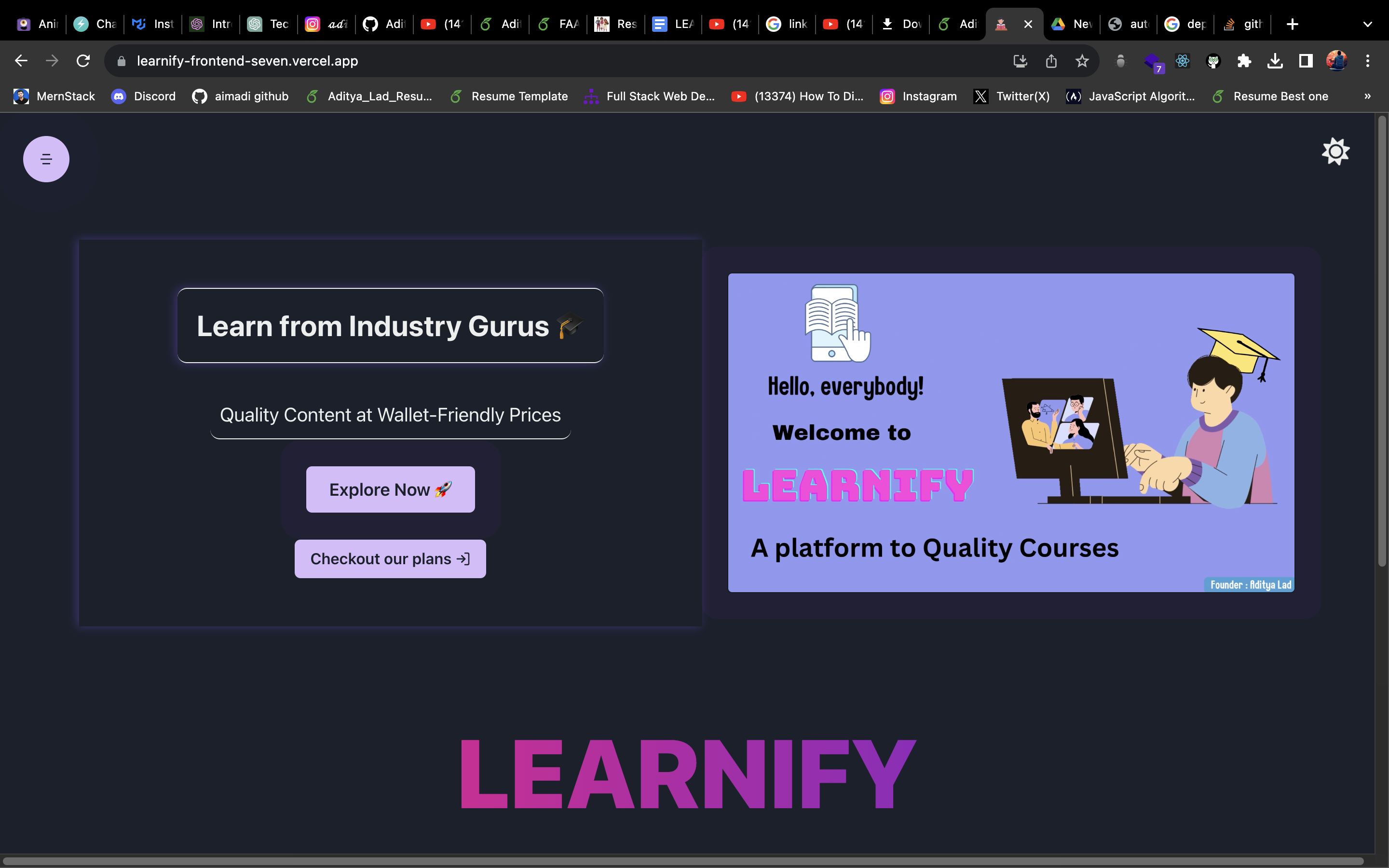Open the downloads icon in the toolbar
Image resolution: width=1389 pixels, height=868 pixels.
(1275, 60)
